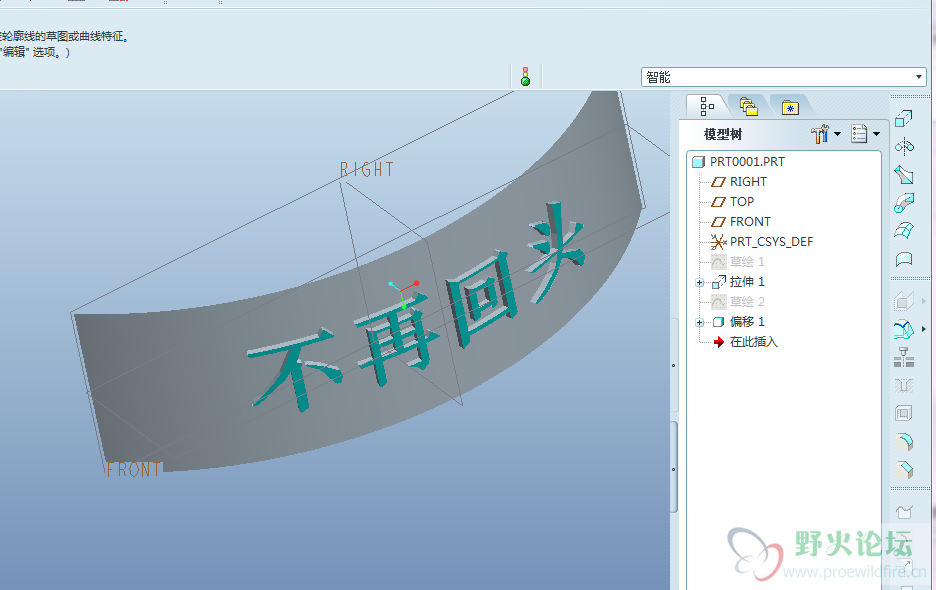
Task: Open the Style surface tool
Action: 904,259
